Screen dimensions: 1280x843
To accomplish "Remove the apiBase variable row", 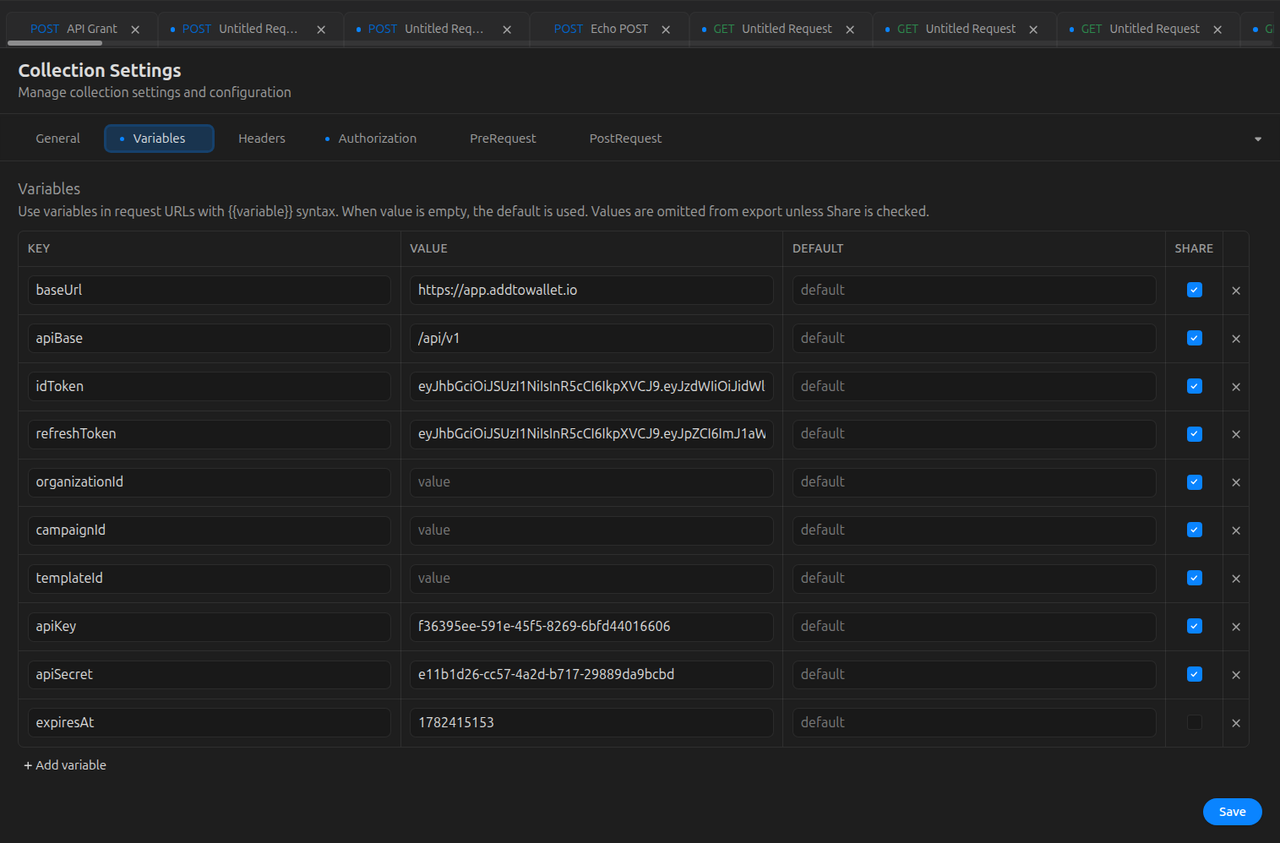I will (1236, 339).
